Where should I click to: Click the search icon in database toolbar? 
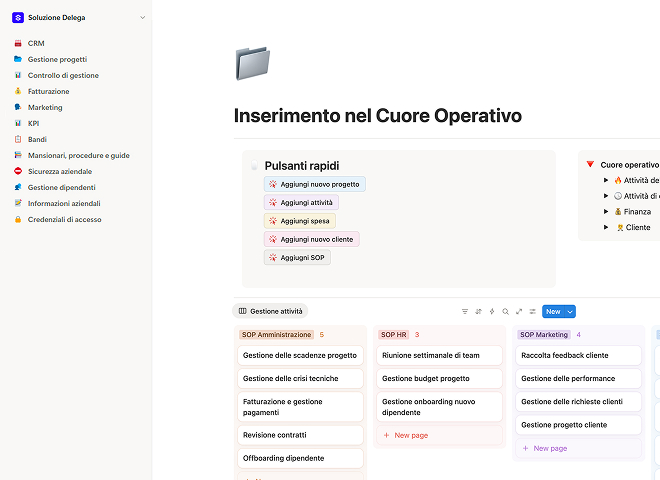click(505, 312)
